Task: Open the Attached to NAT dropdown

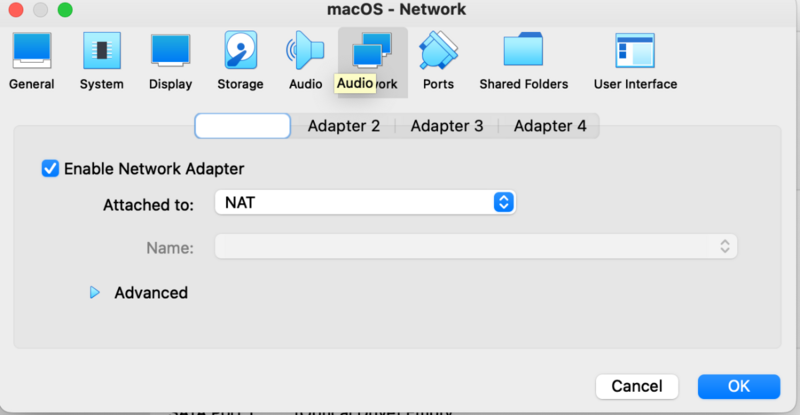Action: tap(365, 203)
